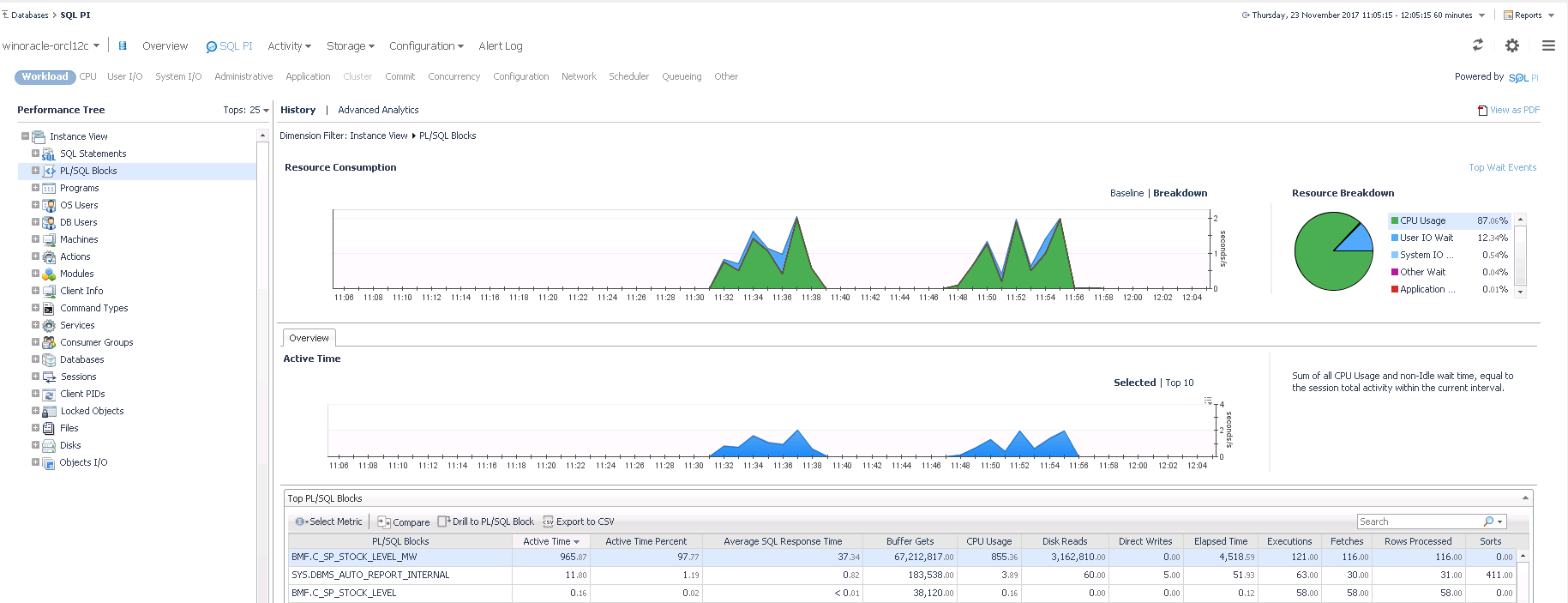Viewport: 1568px width, 603px height.
Task: Switch to the Advanced Analytics tab
Action: (x=378, y=110)
